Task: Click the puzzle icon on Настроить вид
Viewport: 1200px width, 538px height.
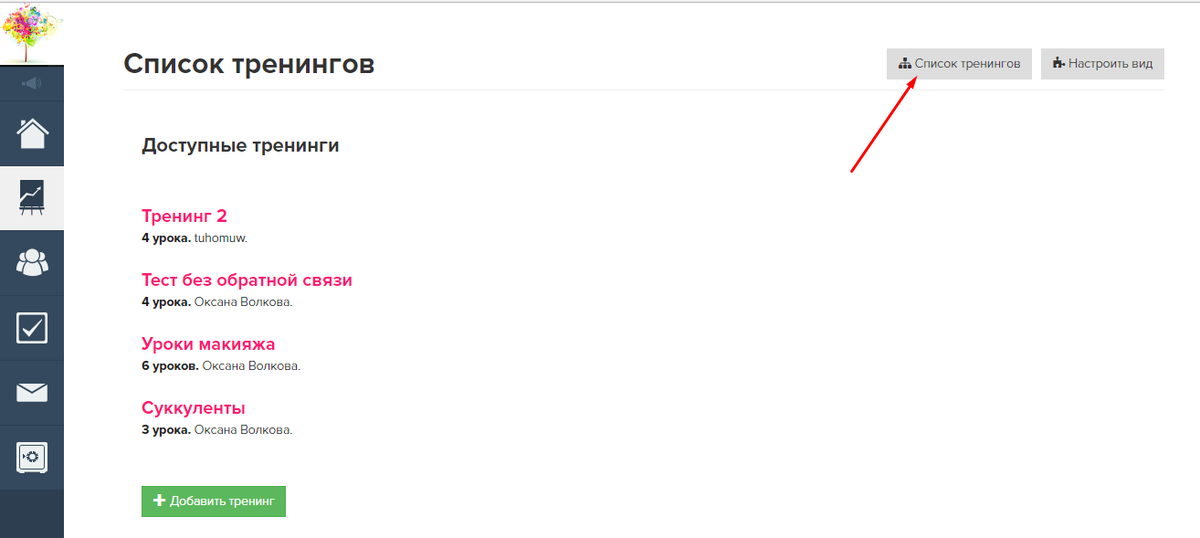Action: [1058, 63]
